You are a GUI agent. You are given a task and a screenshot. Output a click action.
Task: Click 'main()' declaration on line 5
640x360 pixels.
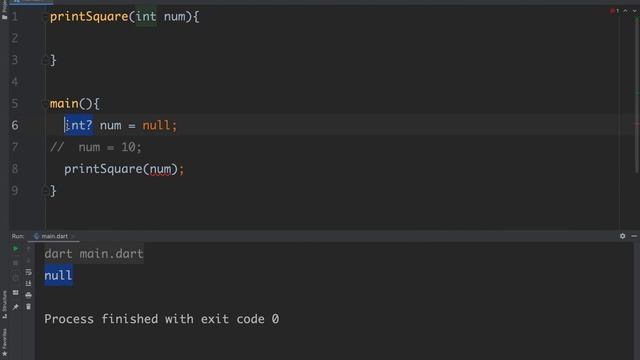pyautogui.click(x=71, y=104)
